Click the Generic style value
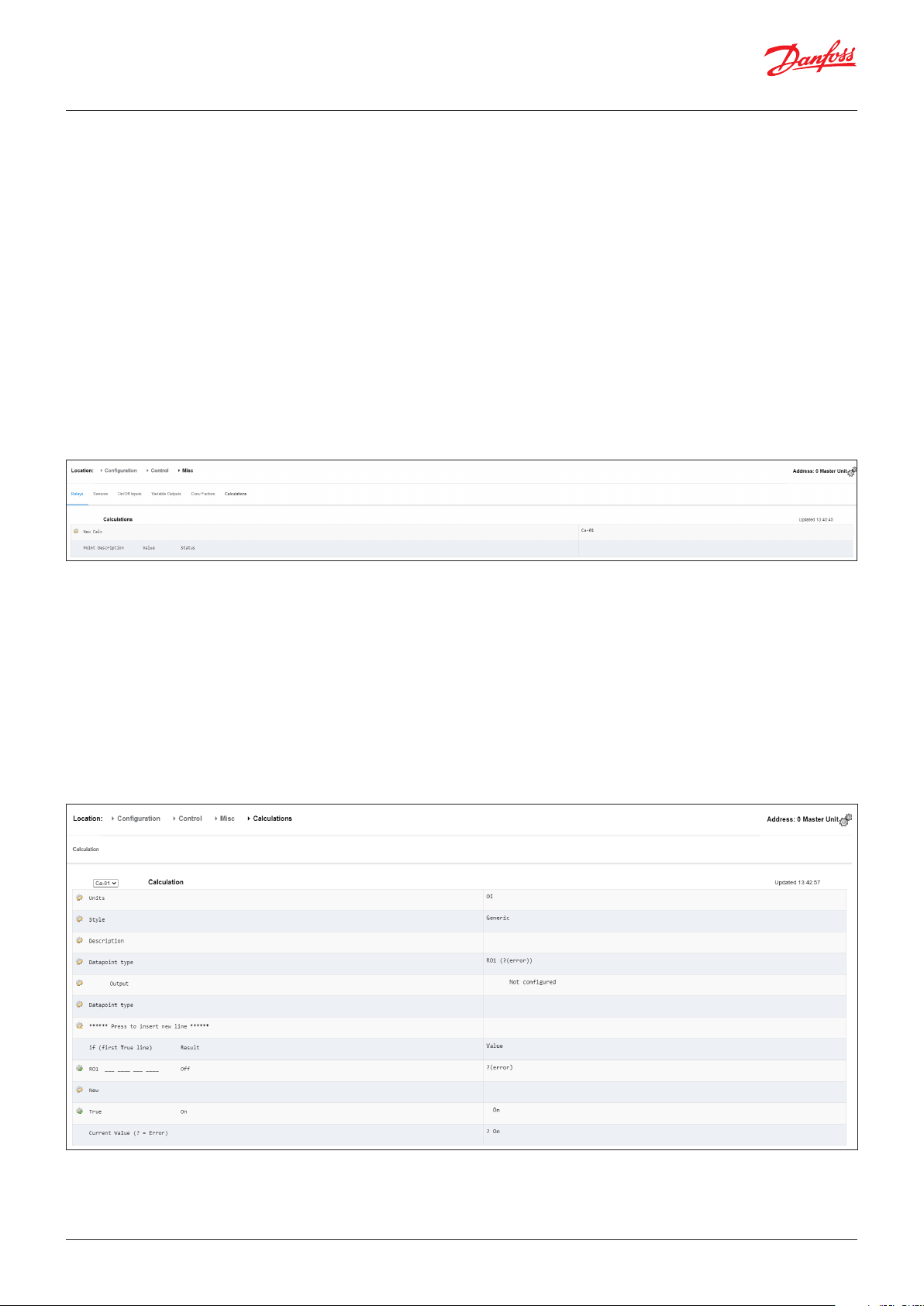Screen dimensions: 924x1306 click(498, 918)
